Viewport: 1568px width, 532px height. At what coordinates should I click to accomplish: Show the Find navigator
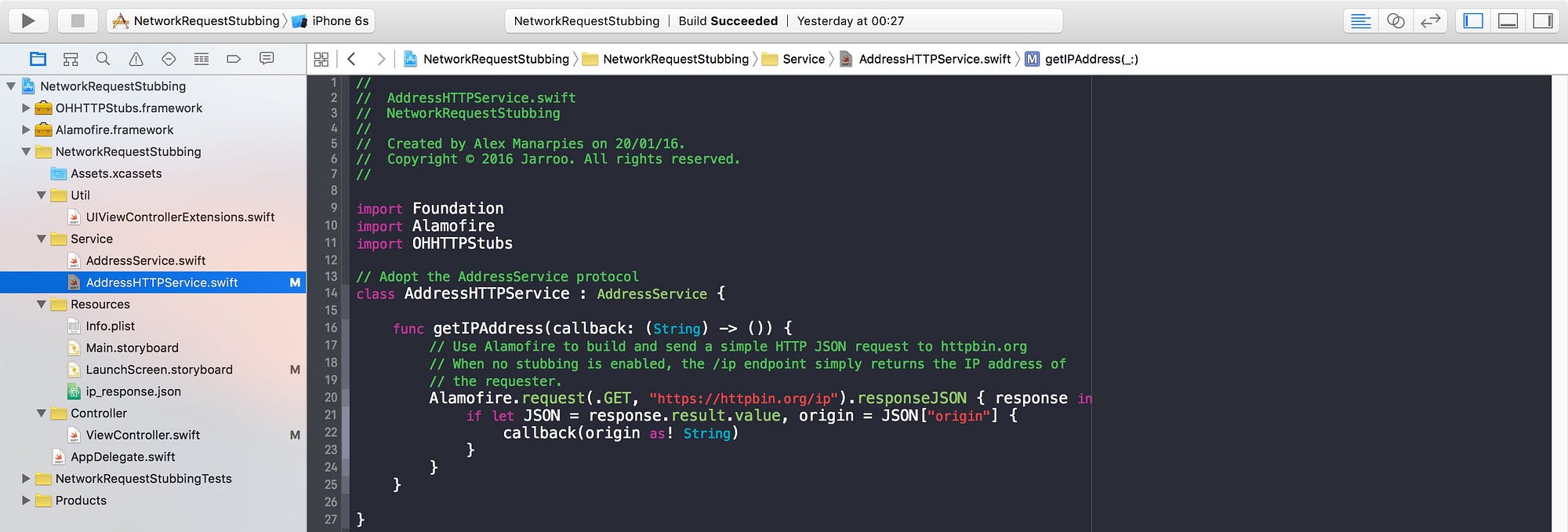[103, 59]
